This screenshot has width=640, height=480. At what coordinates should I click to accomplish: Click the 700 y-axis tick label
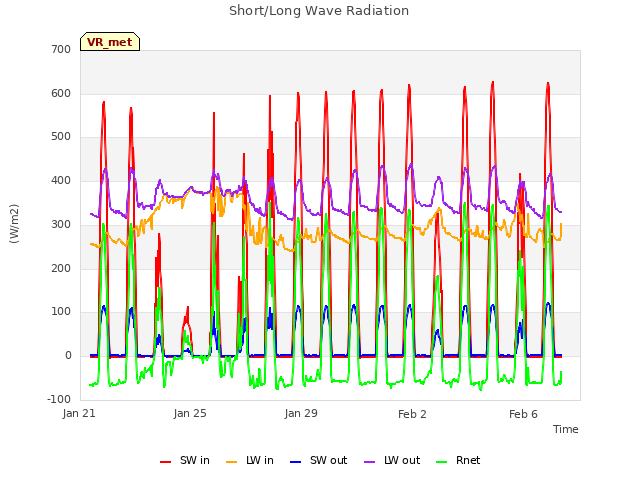[61, 49]
